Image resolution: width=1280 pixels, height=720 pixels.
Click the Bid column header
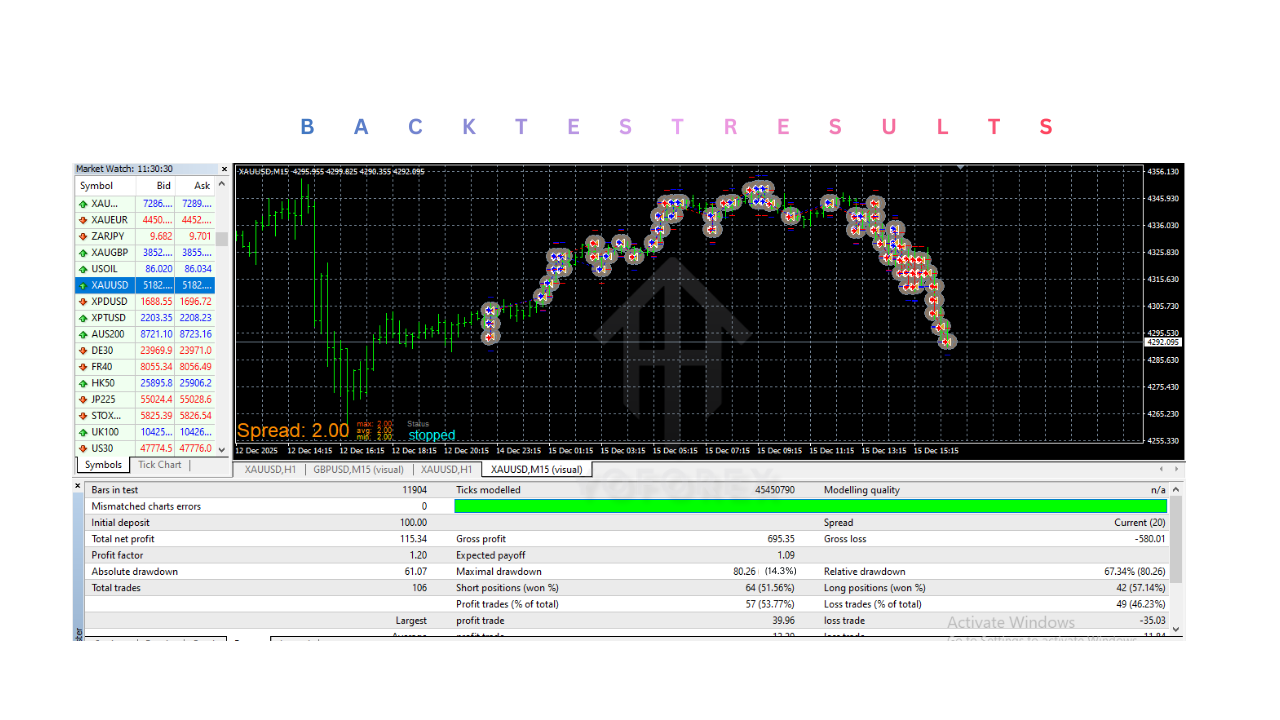pos(163,185)
